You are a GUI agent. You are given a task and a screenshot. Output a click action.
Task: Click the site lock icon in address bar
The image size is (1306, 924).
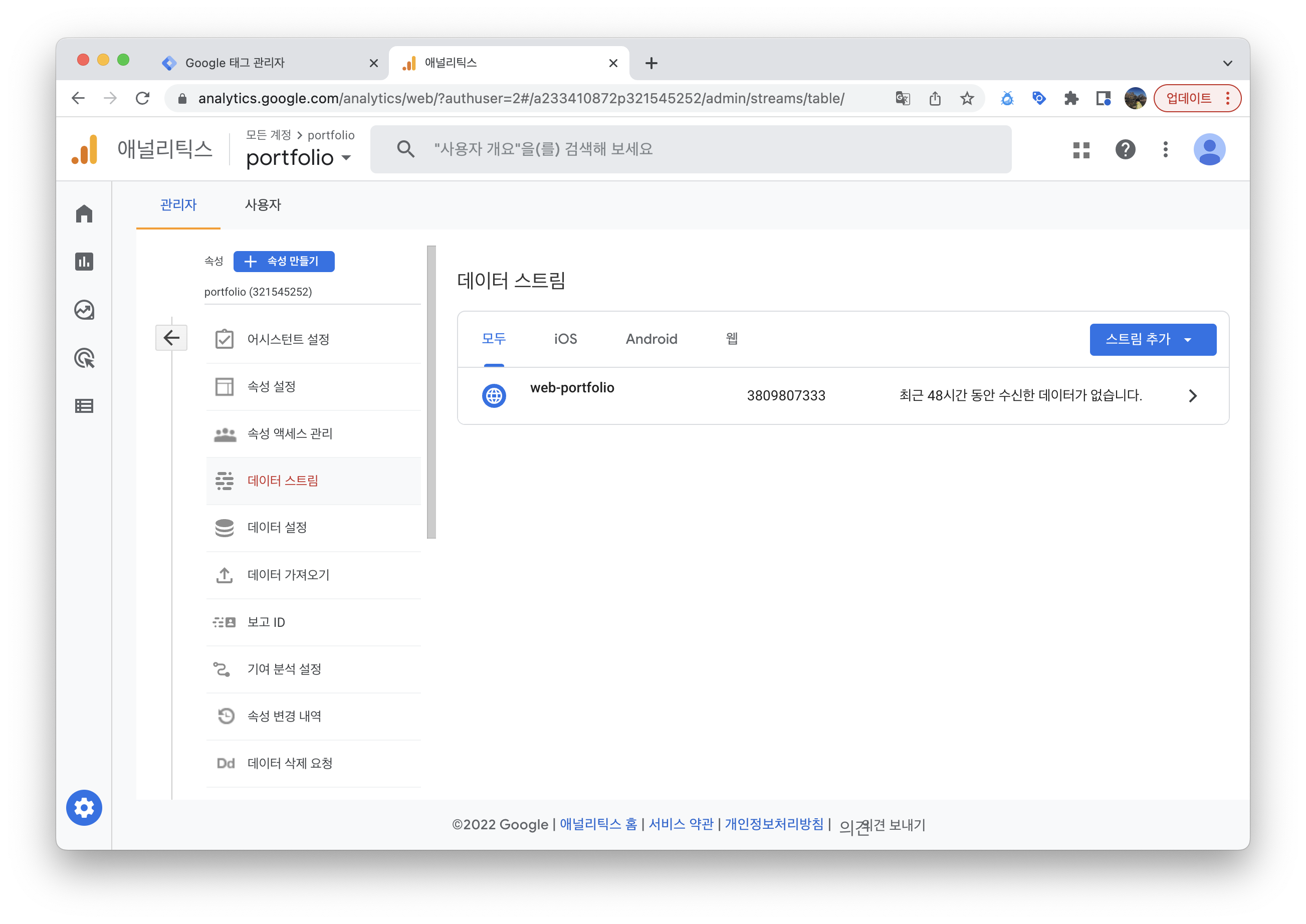point(182,98)
